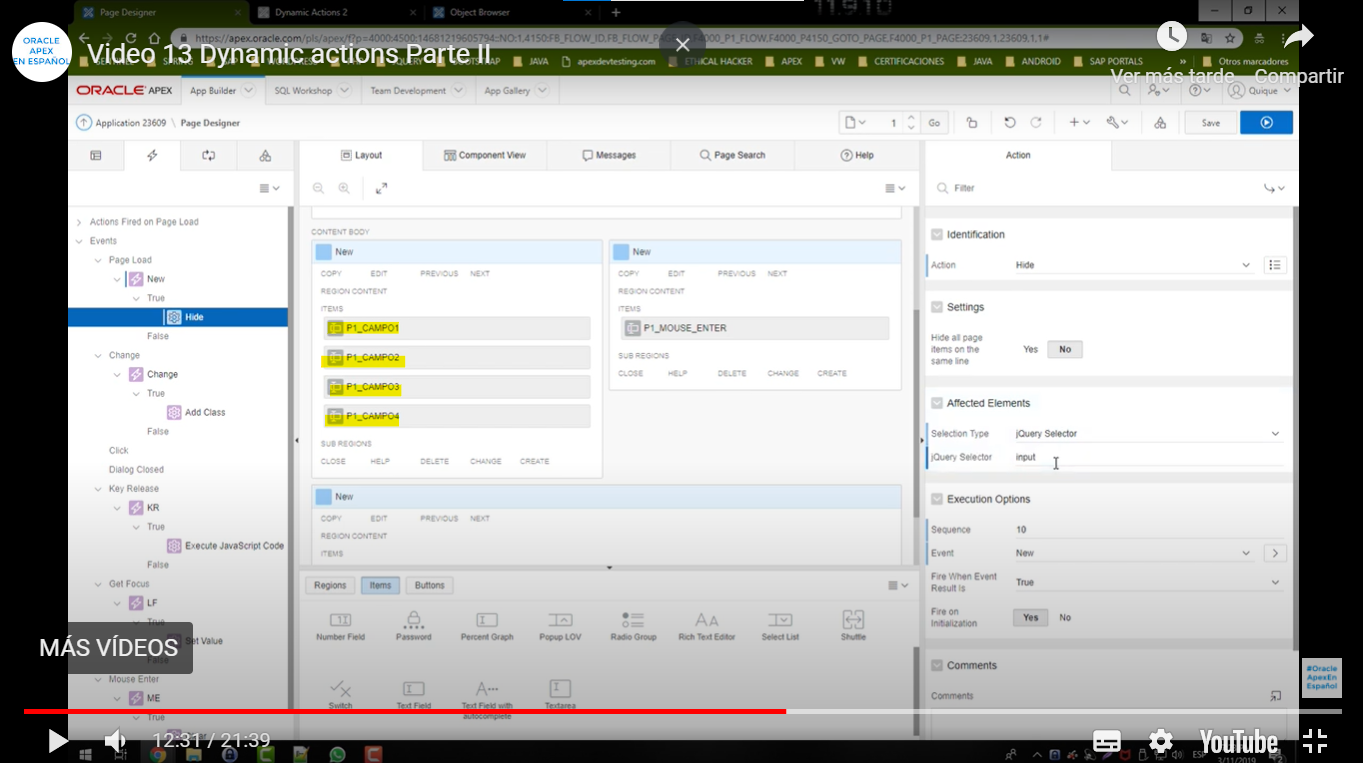Click the zoom in magnifier in Layout
The image size is (1363, 763).
coord(344,188)
